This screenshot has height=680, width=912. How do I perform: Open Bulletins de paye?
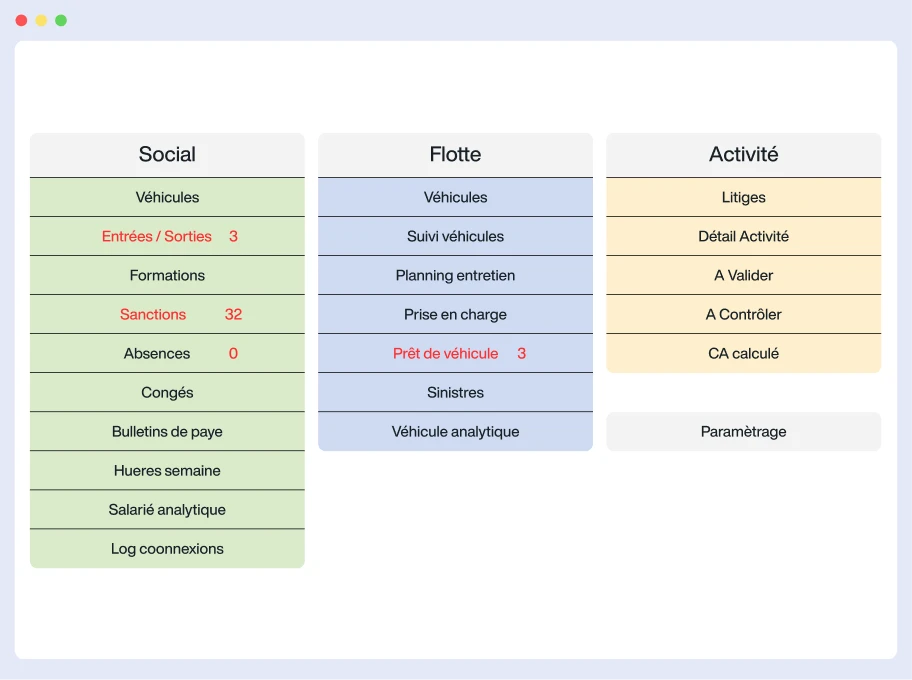167,431
